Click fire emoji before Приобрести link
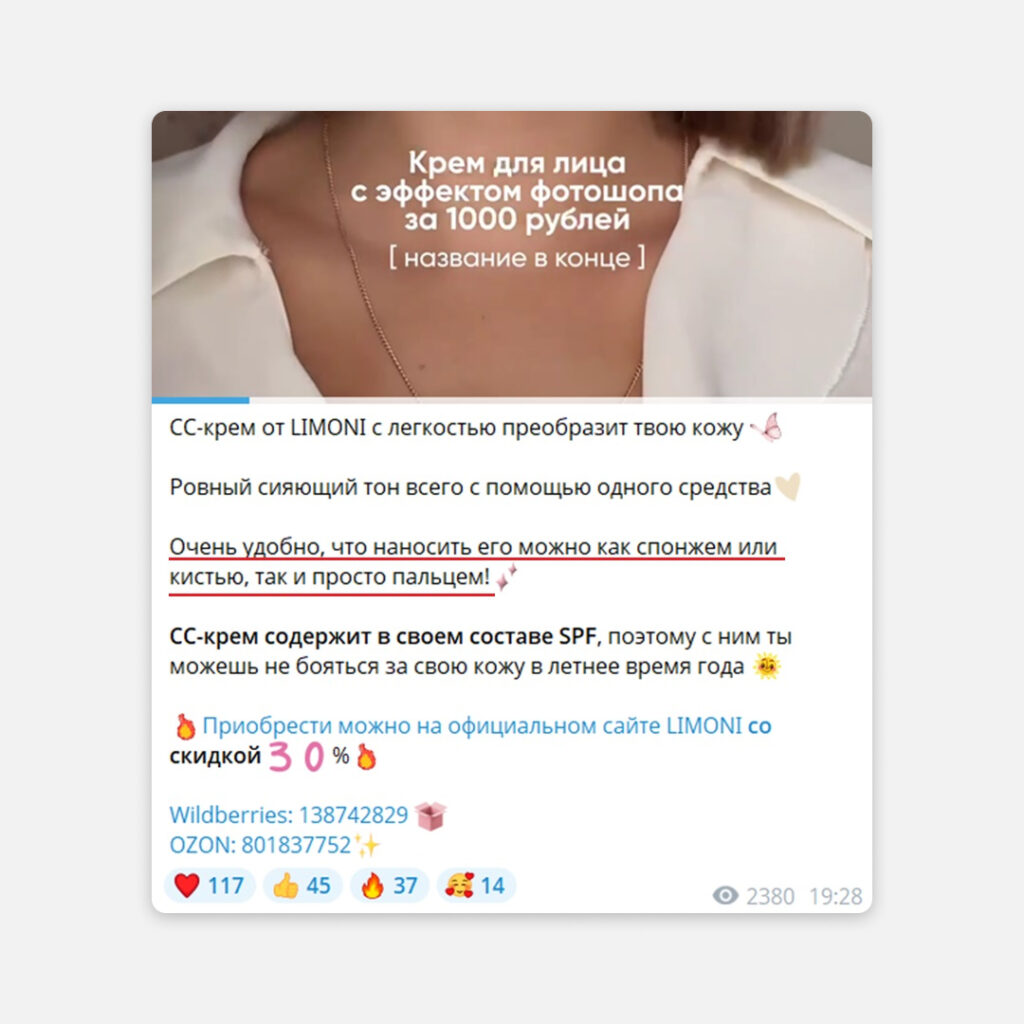The height and width of the screenshot is (1024, 1024). pos(185,726)
